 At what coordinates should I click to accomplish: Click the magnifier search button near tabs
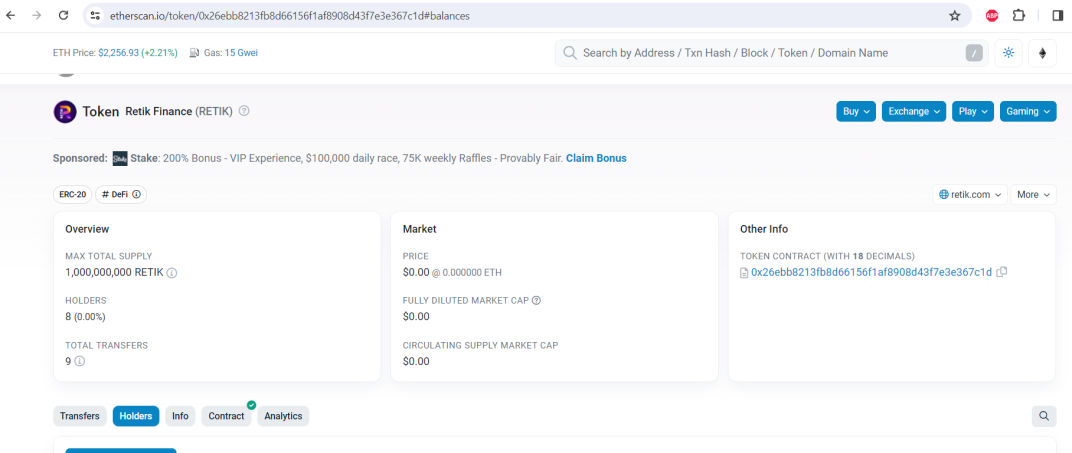1044,415
